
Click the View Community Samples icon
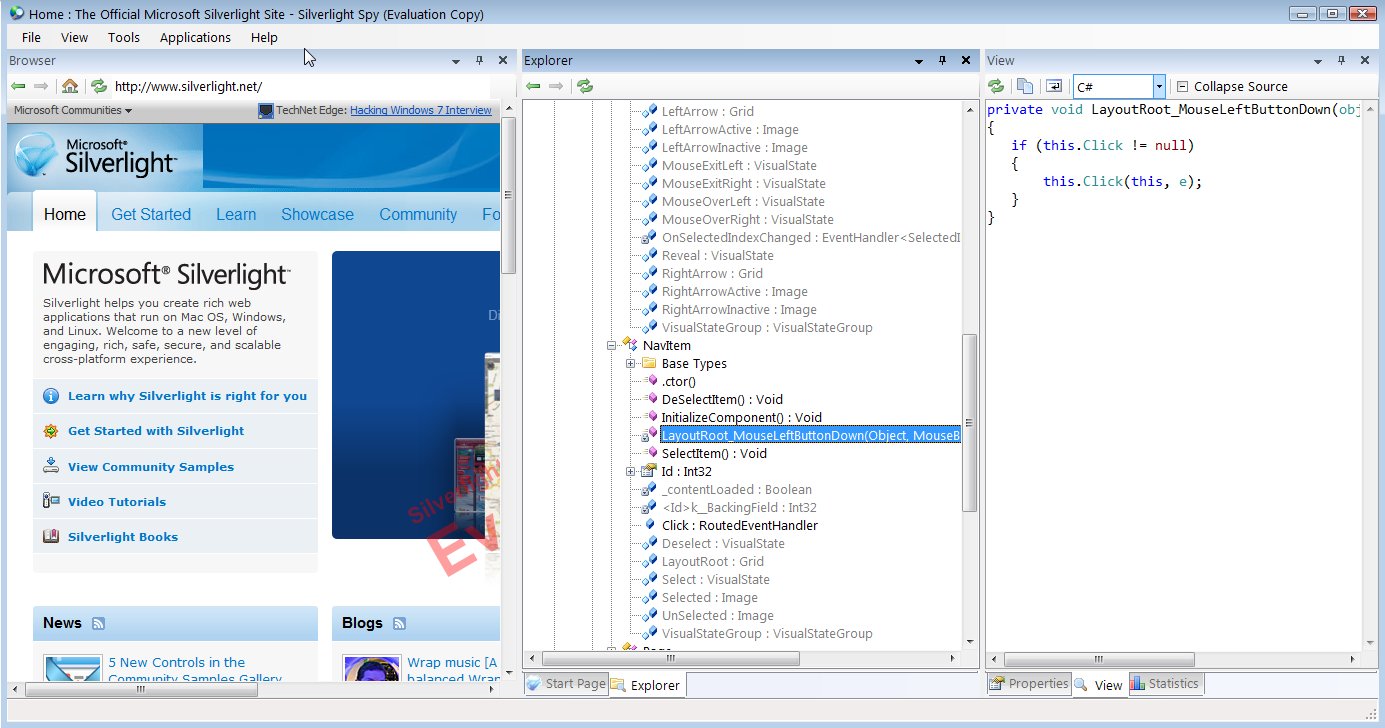(x=51, y=466)
